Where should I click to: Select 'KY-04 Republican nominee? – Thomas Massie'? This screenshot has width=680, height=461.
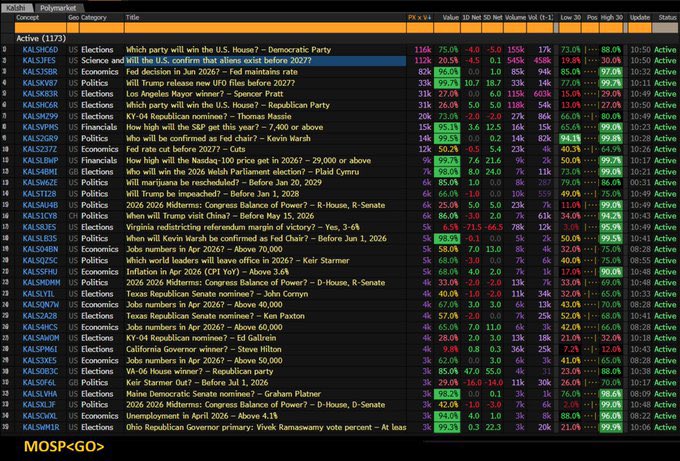coord(209,116)
